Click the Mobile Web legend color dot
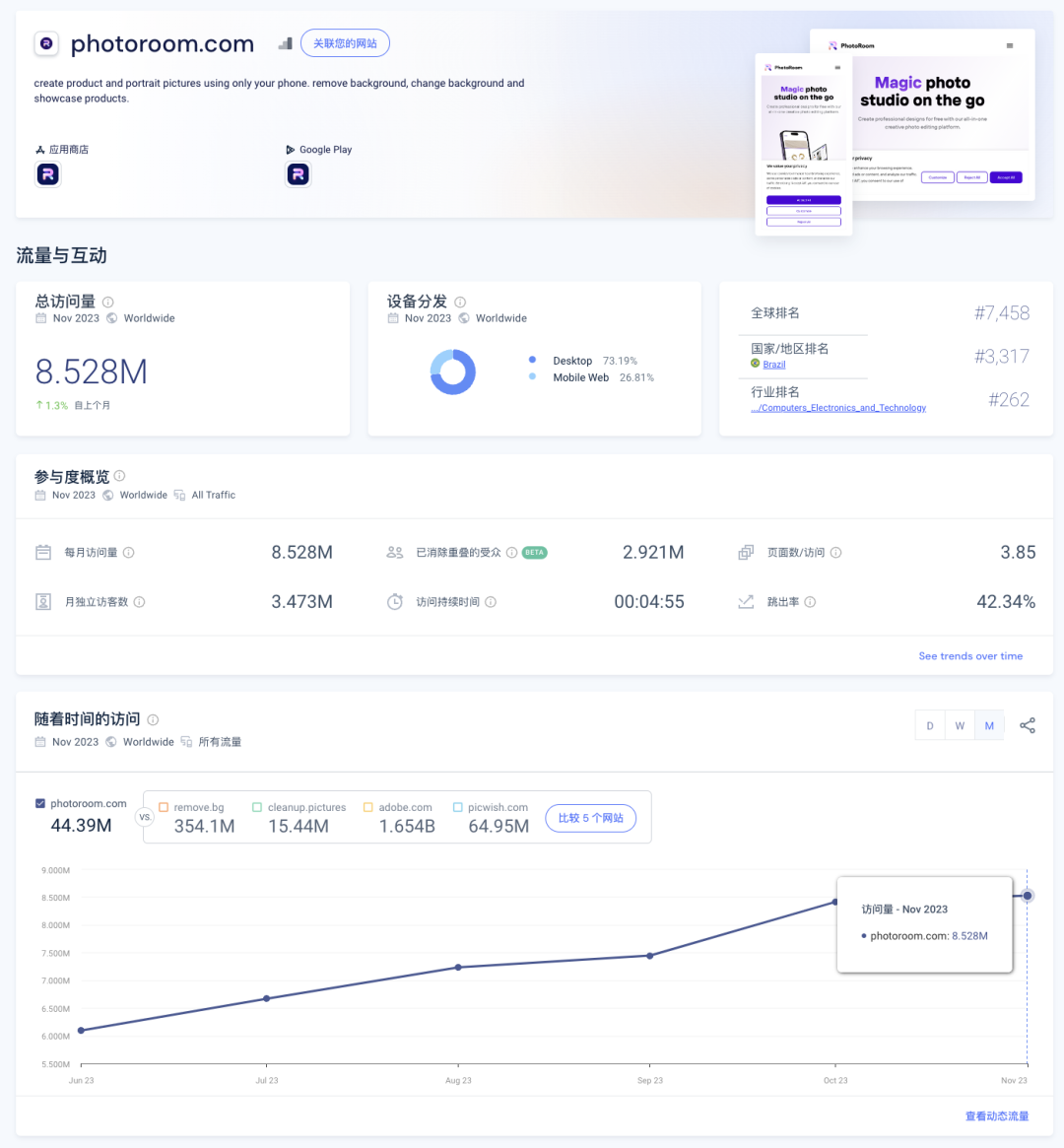Image resolution: width=1064 pixels, height=1148 pixels. point(533,376)
